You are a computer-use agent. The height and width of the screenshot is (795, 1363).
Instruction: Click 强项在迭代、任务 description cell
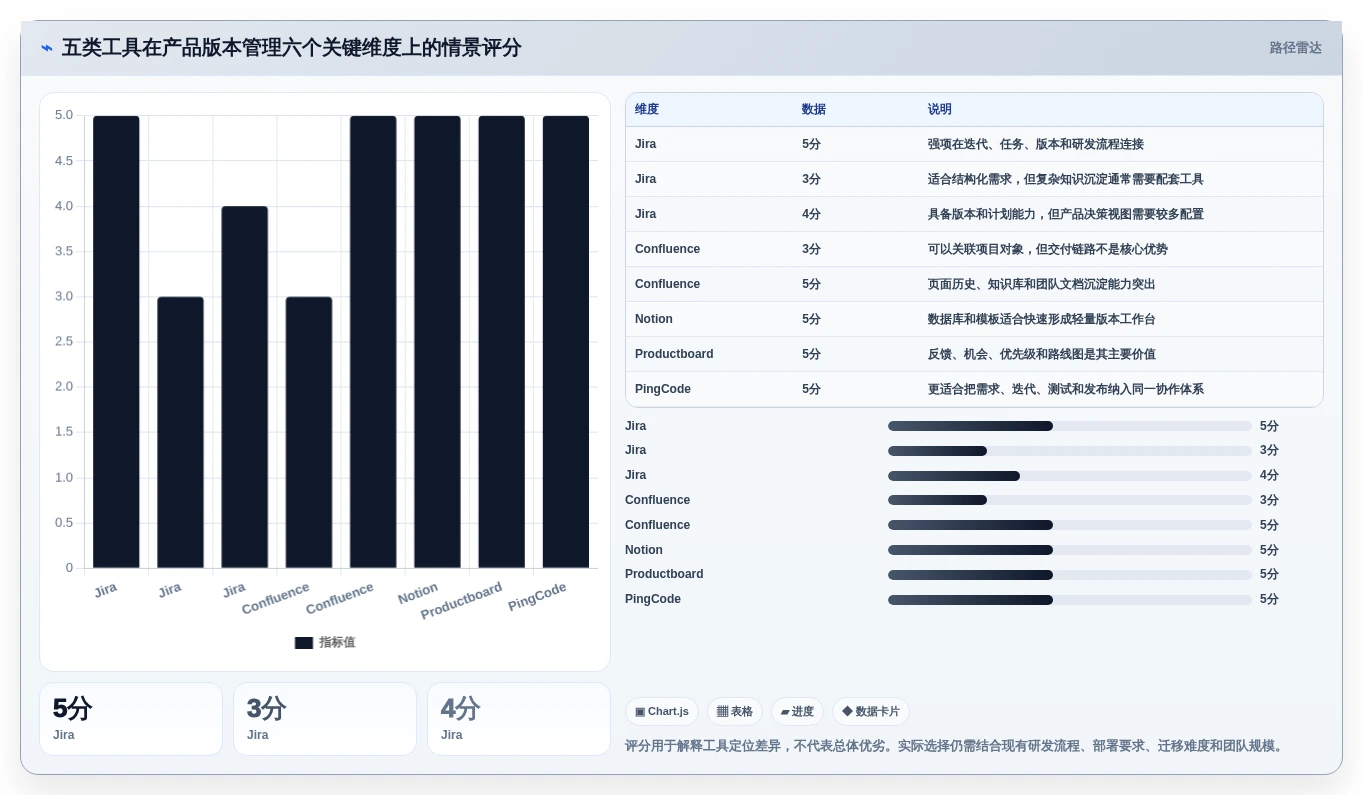[x=1036, y=144]
